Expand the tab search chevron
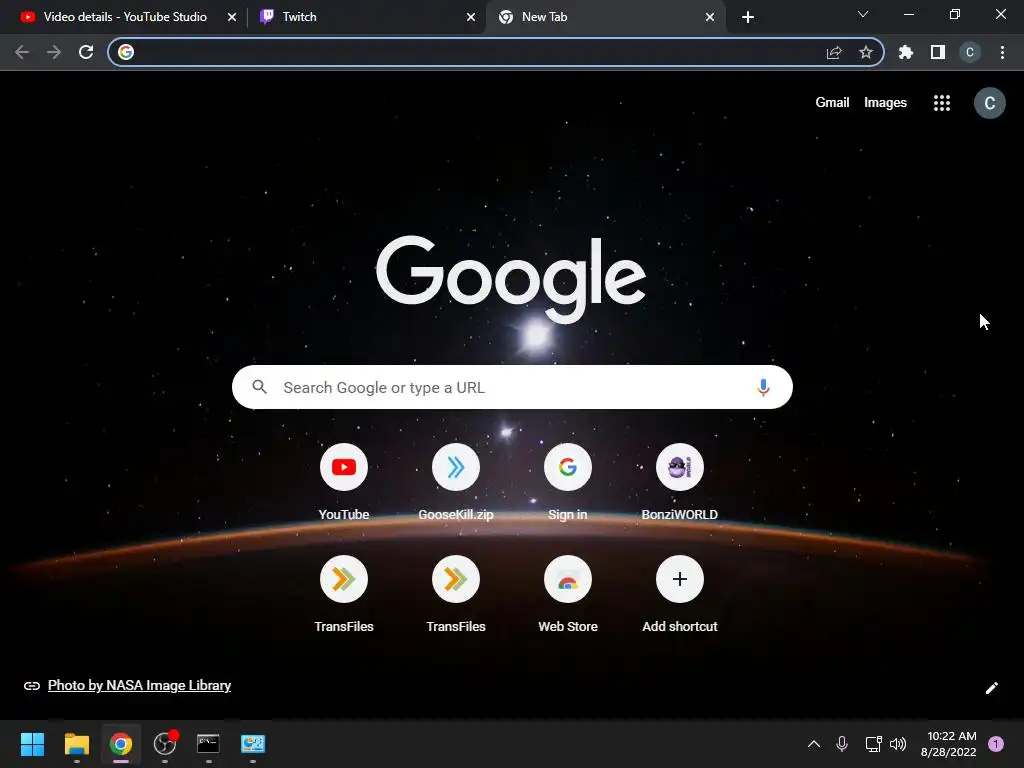The height and width of the screenshot is (768, 1024). [x=863, y=14]
